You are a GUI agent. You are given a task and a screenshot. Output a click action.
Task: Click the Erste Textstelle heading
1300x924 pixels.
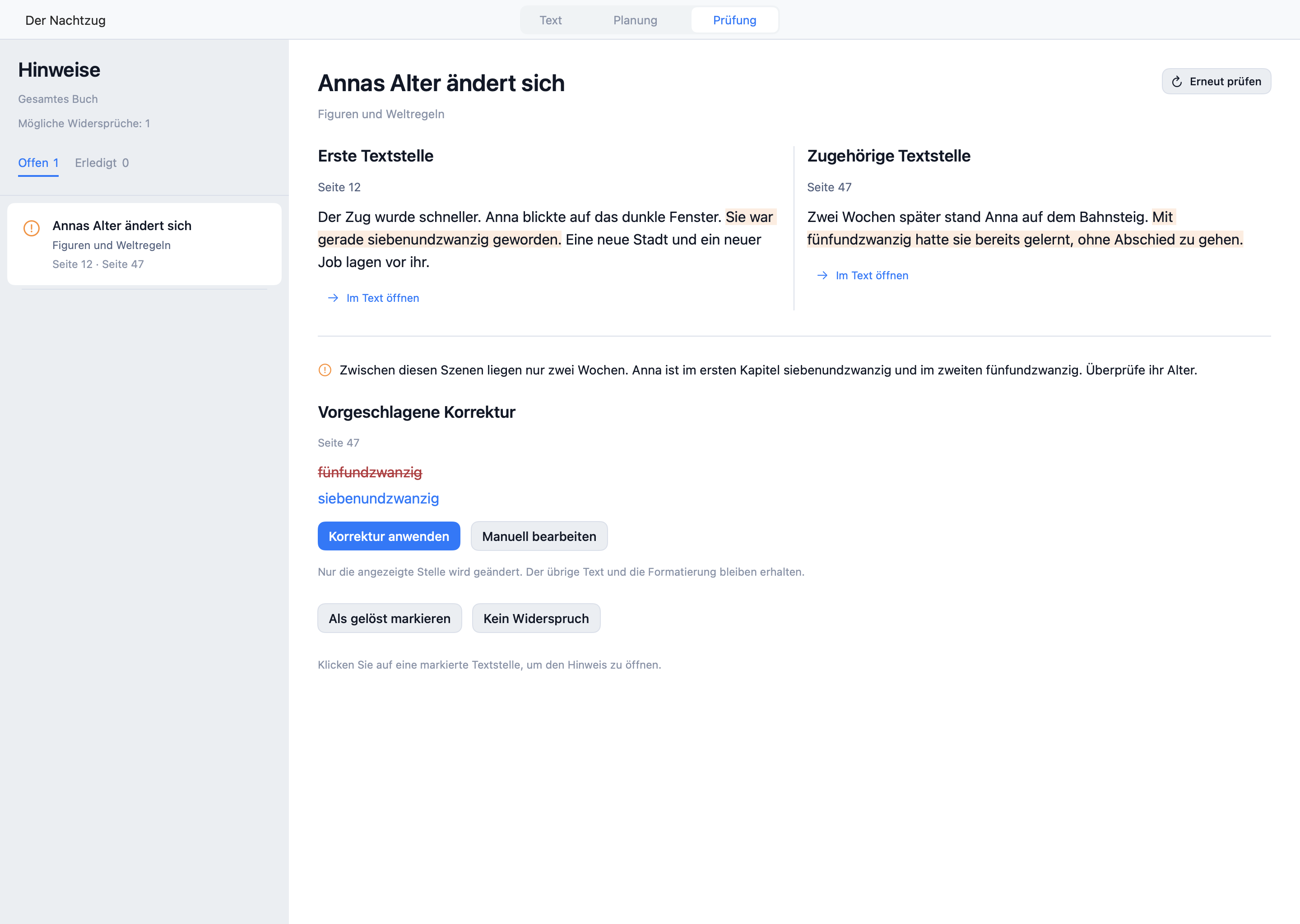[x=376, y=156]
